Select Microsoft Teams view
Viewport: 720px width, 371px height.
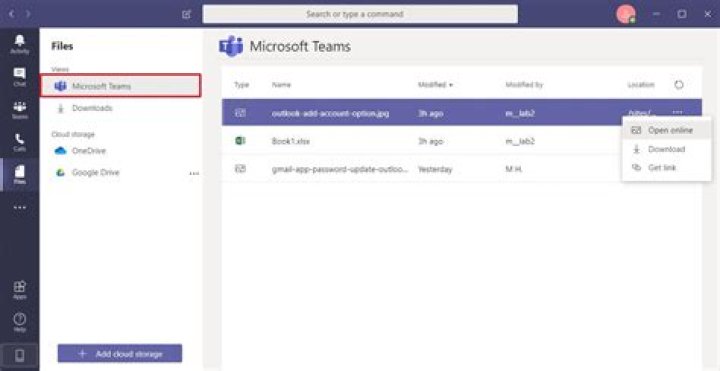point(121,86)
